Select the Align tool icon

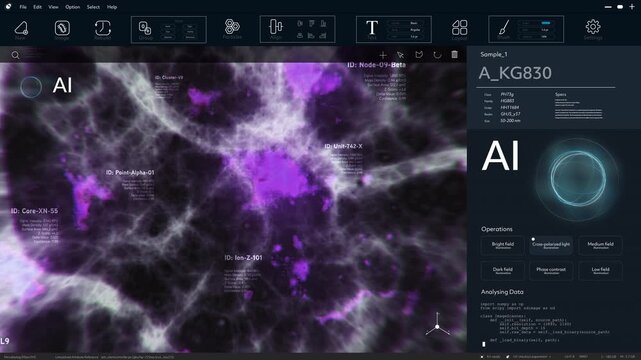[x=276, y=27]
